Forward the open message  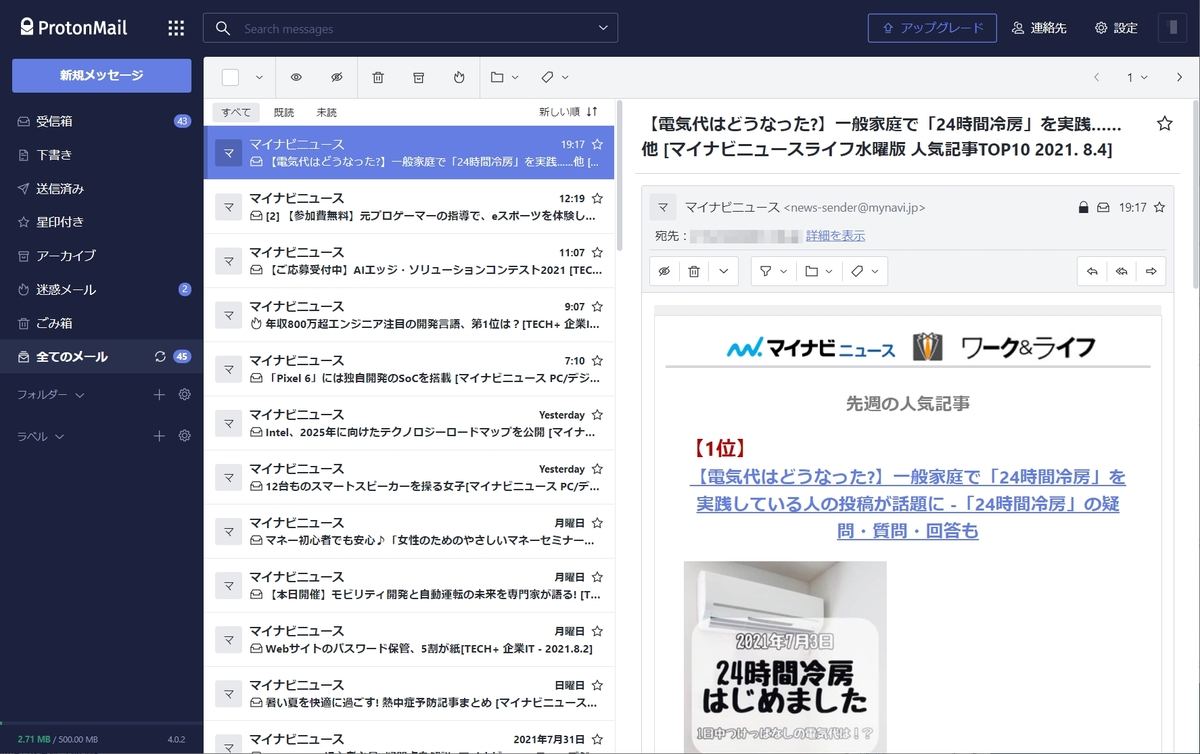coord(1151,271)
